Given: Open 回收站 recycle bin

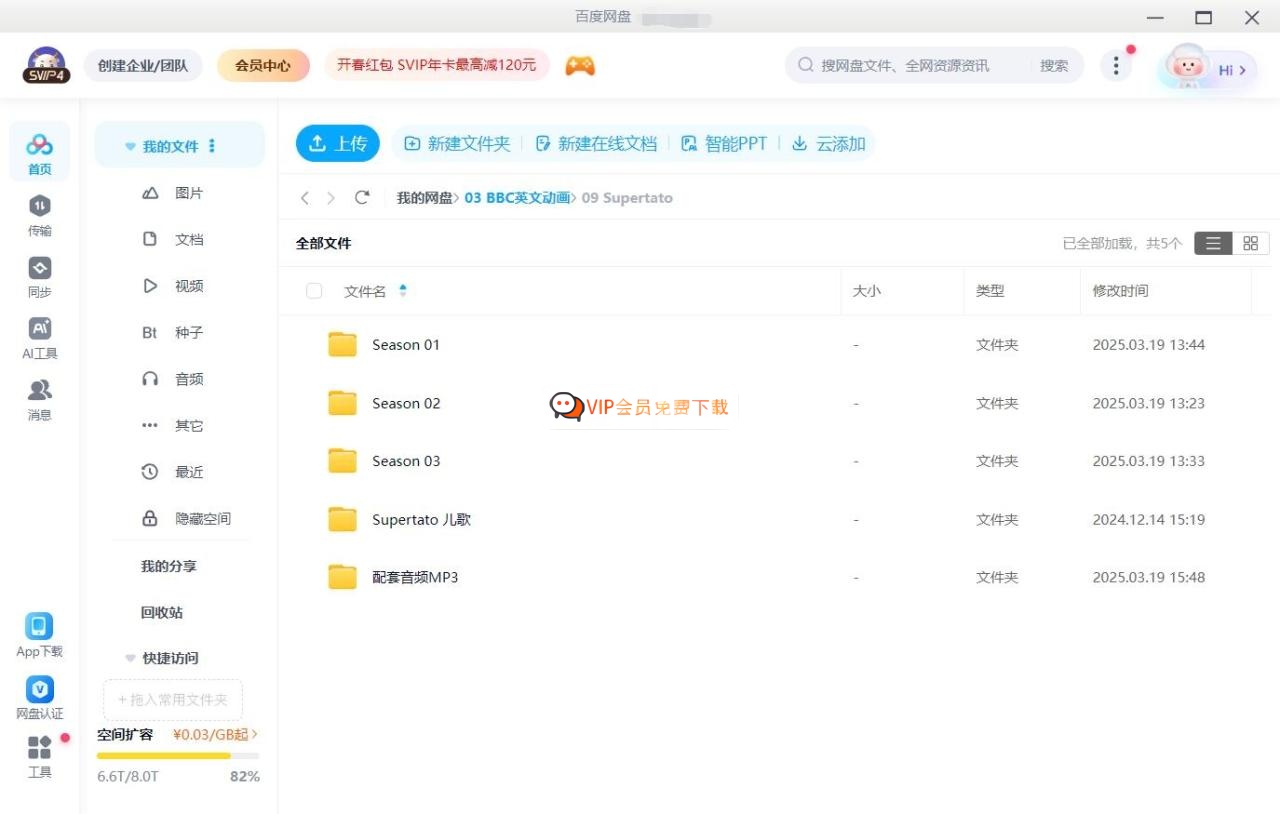Looking at the screenshot, I should (161, 612).
